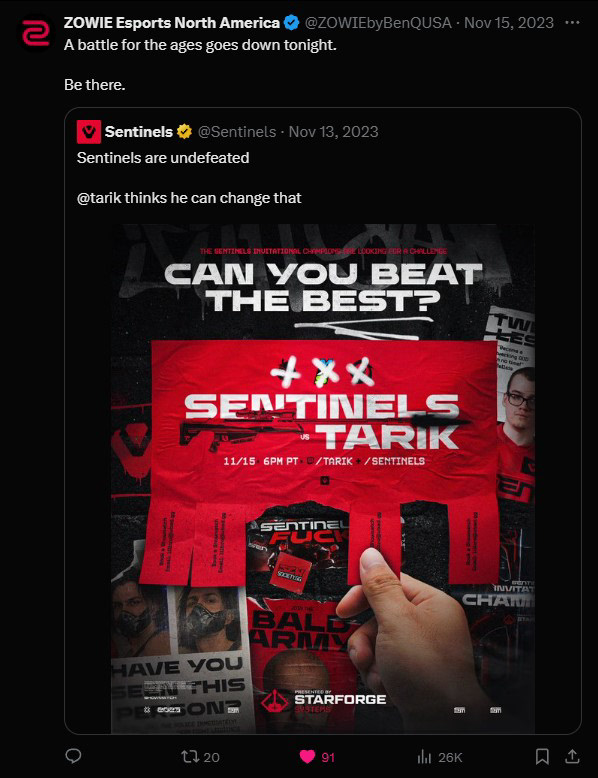
Task: Enlarge the Sentinels vs Tarik poster image
Action: tap(323, 479)
